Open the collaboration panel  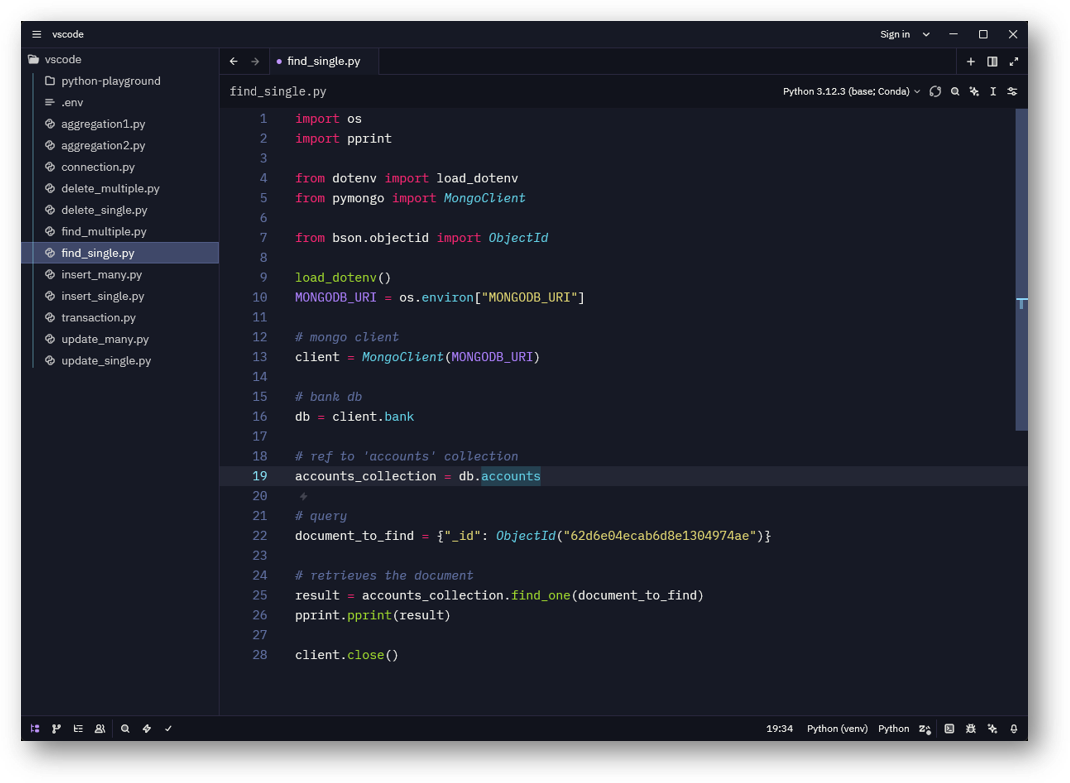100,728
